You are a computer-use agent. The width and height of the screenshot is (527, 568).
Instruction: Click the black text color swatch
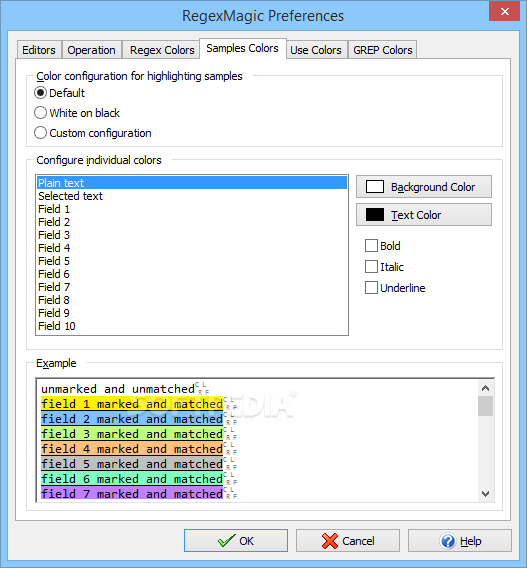[375, 215]
